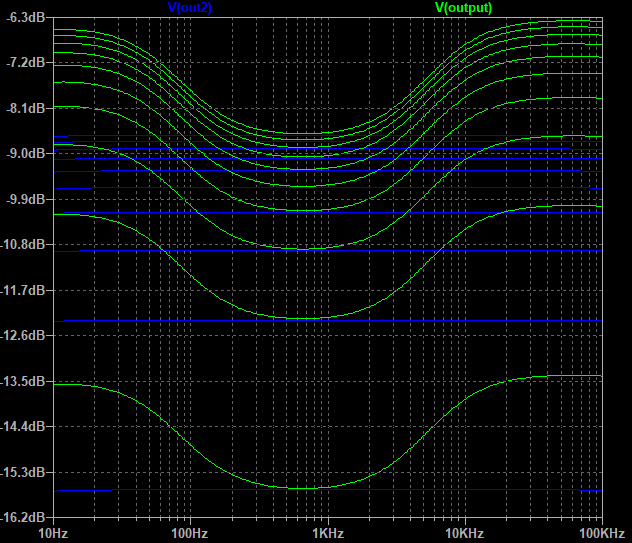
Task: Click the 10KHz frequency axis label
Action: (464, 533)
